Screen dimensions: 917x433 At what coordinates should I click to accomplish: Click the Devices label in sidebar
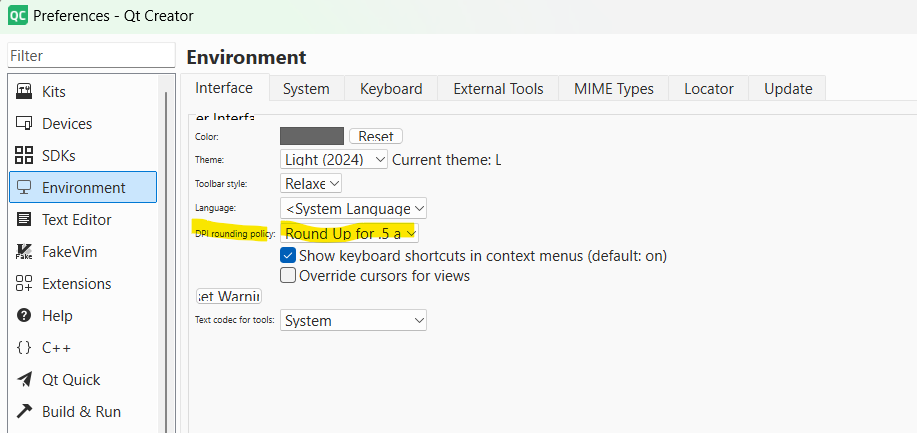point(67,123)
